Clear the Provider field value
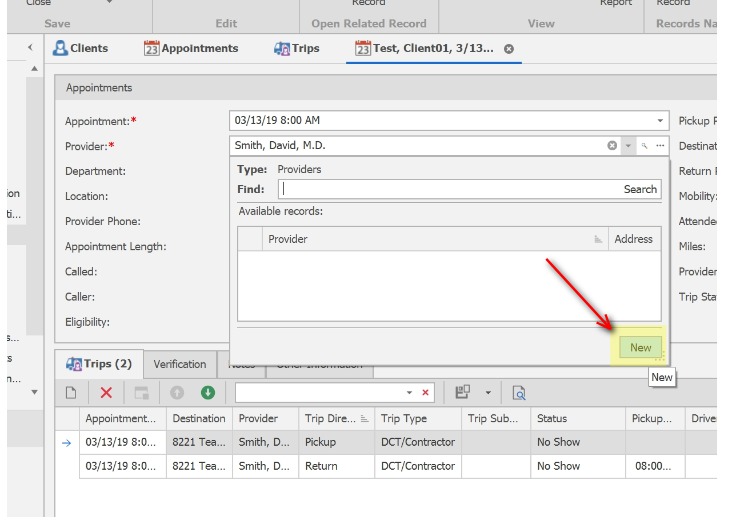The image size is (730, 526). [x=612, y=146]
